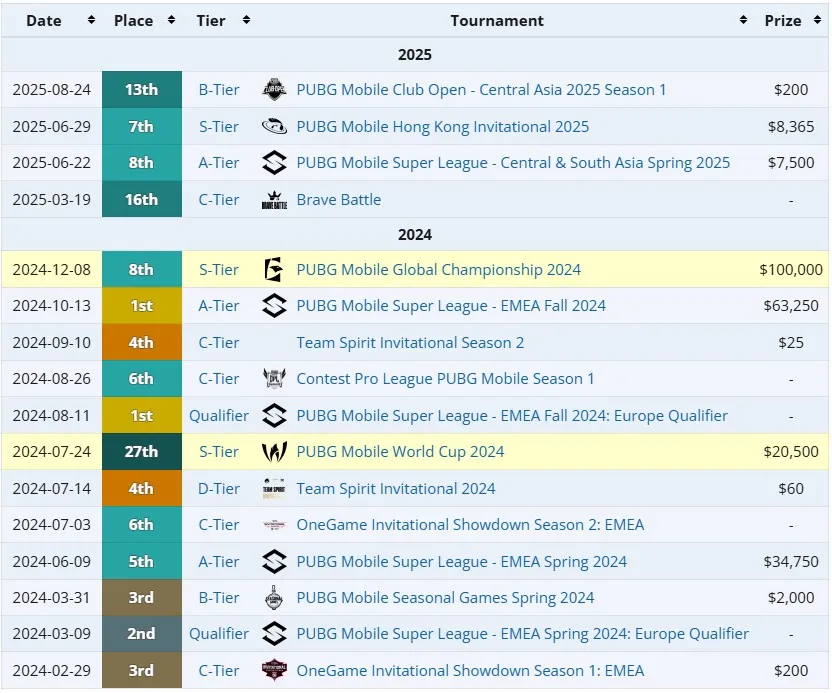Select the 27th place cell
This screenshot has height=693, width=832.
[142, 452]
